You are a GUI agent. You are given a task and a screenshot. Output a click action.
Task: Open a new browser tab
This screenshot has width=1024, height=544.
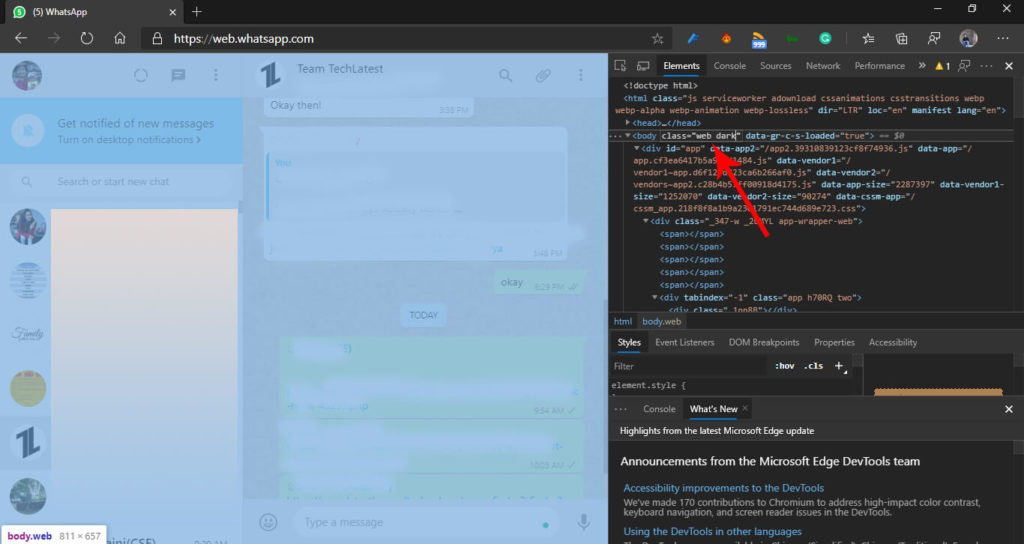[197, 12]
